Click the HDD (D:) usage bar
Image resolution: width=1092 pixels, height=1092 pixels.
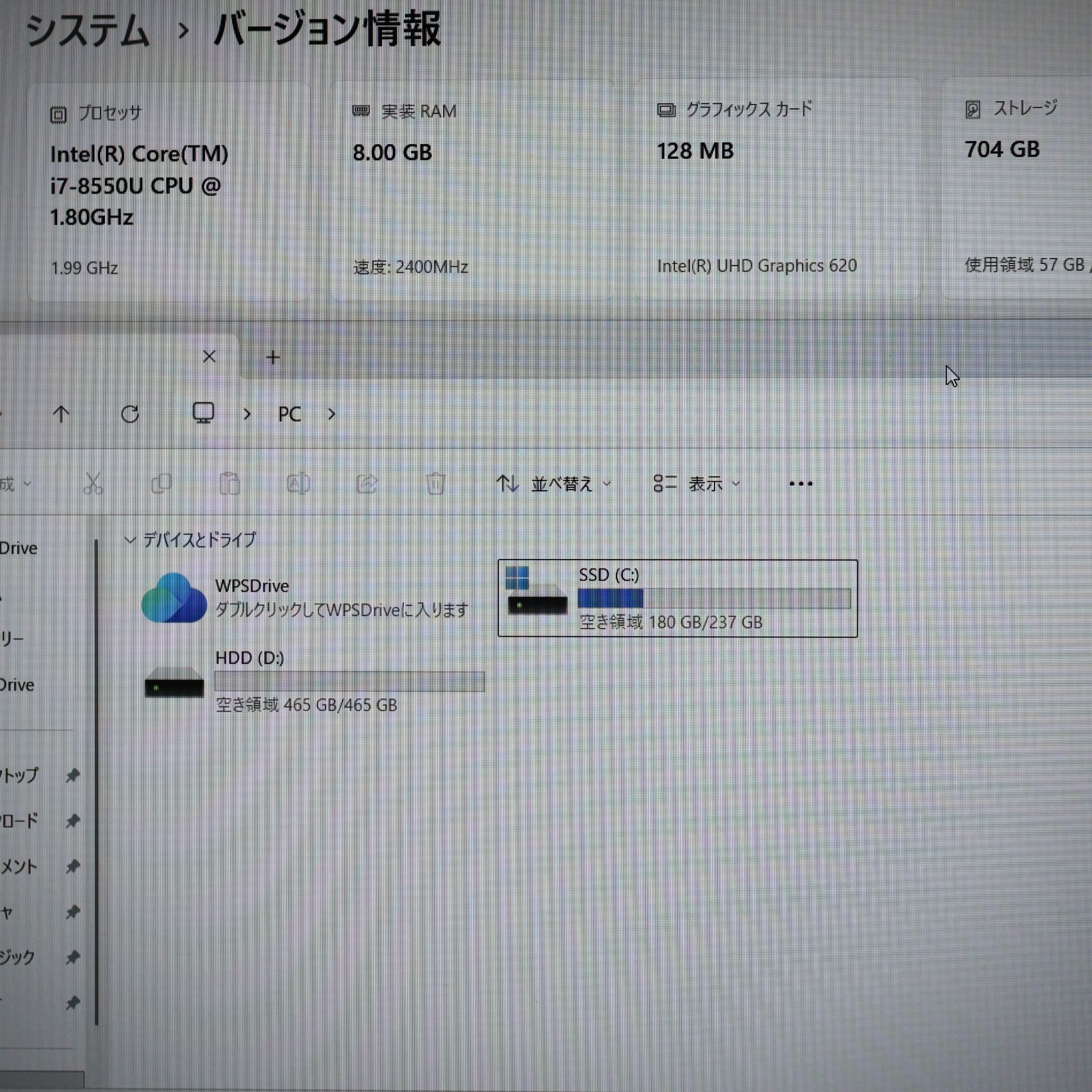(349, 681)
